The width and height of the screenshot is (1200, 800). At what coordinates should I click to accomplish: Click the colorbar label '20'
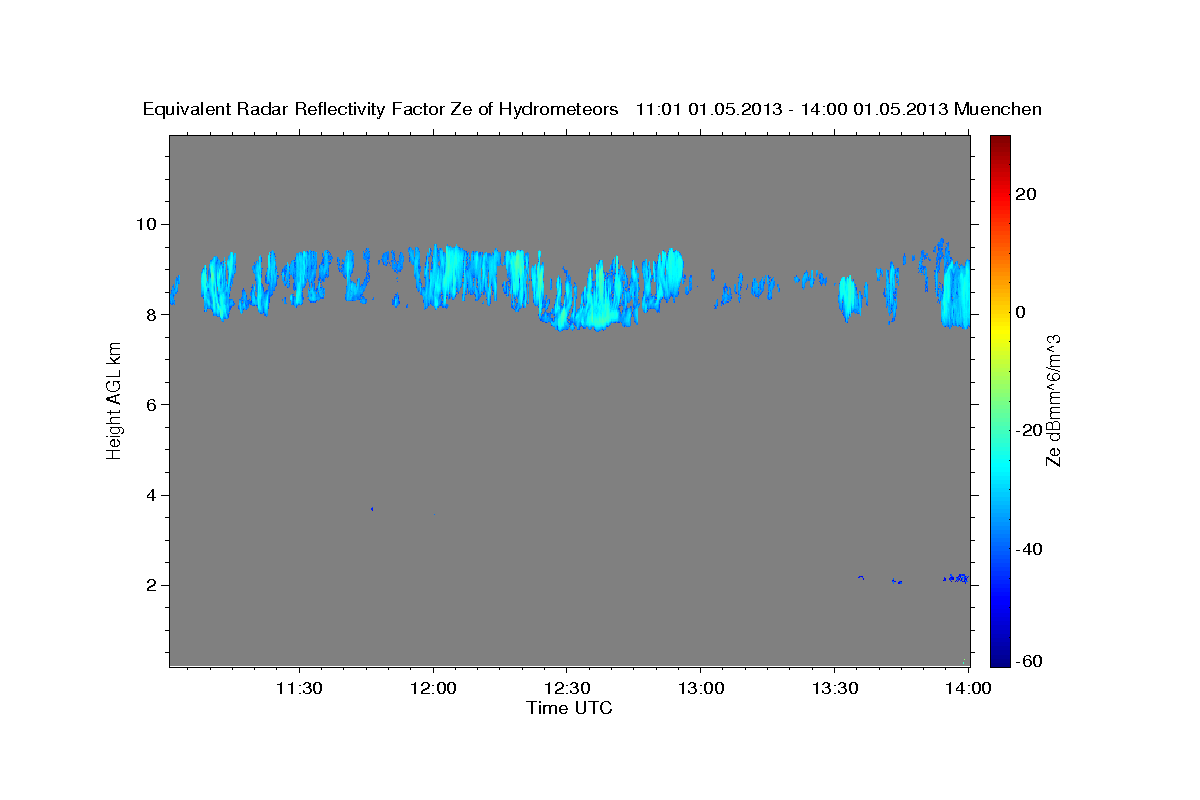[1026, 194]
